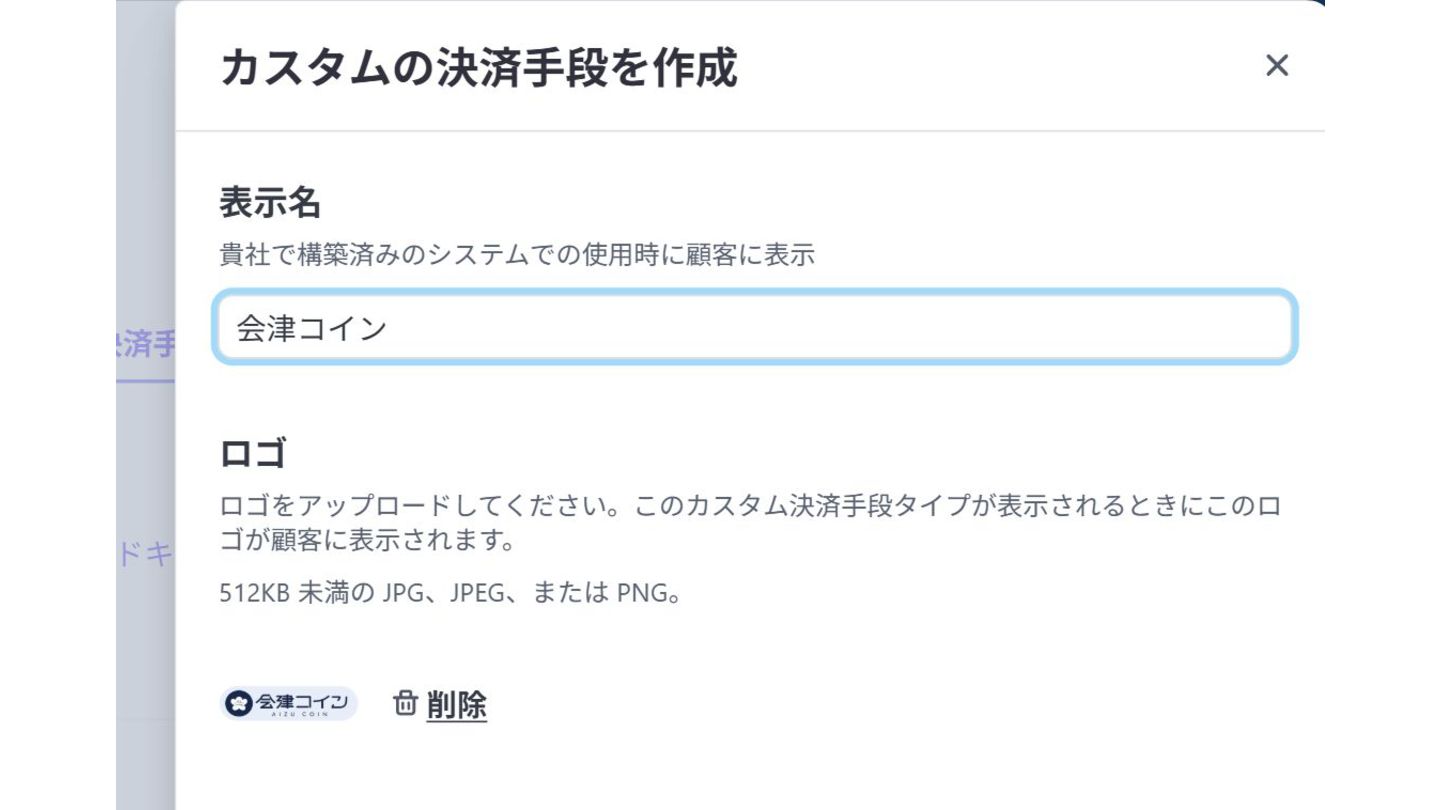This screenshot has width=1440, height=810.
Task: Close the カスタムの決済手段を作成 dialog
Action: click(x=1276, y=66)
